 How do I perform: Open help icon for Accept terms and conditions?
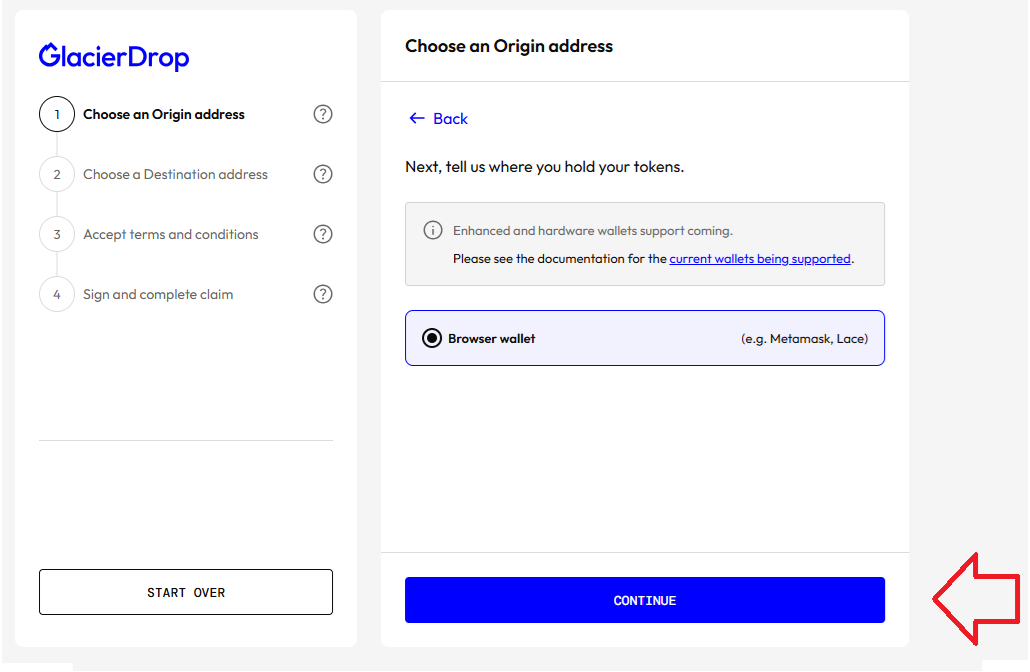pyautogui.click(x=323, y=234)
